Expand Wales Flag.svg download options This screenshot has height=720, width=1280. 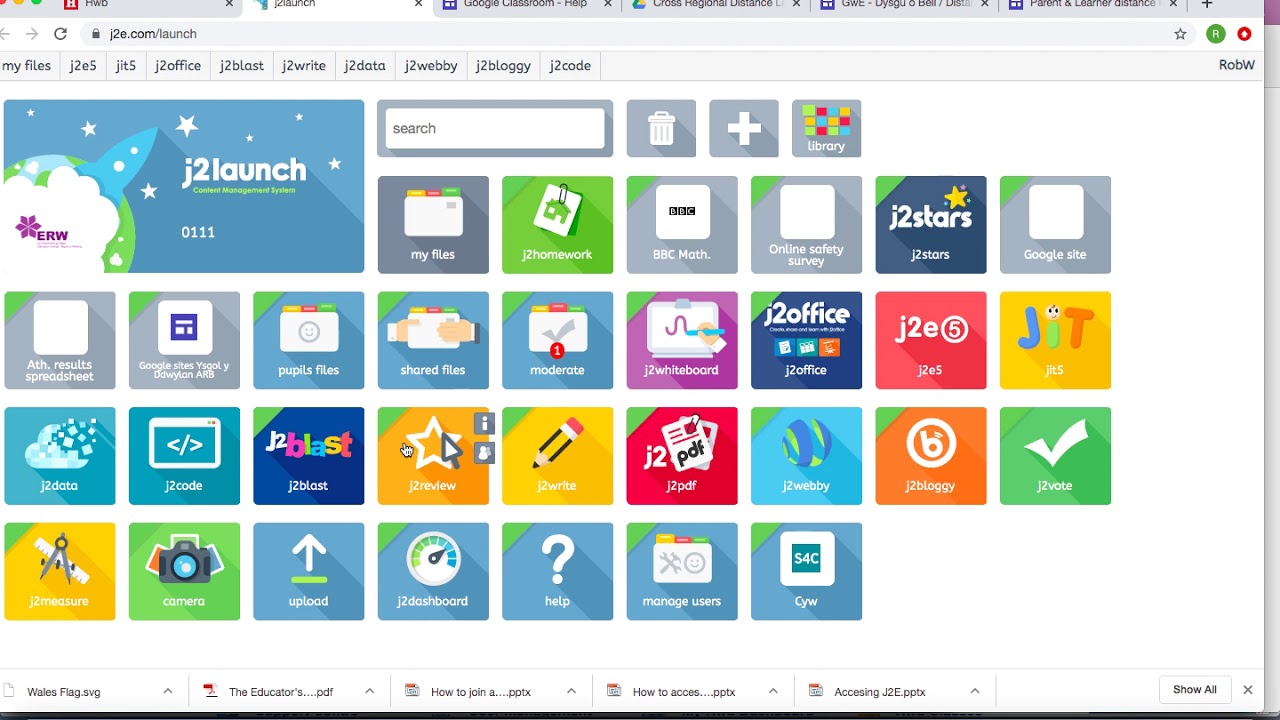pyautogui.click(x=168, y=691)
